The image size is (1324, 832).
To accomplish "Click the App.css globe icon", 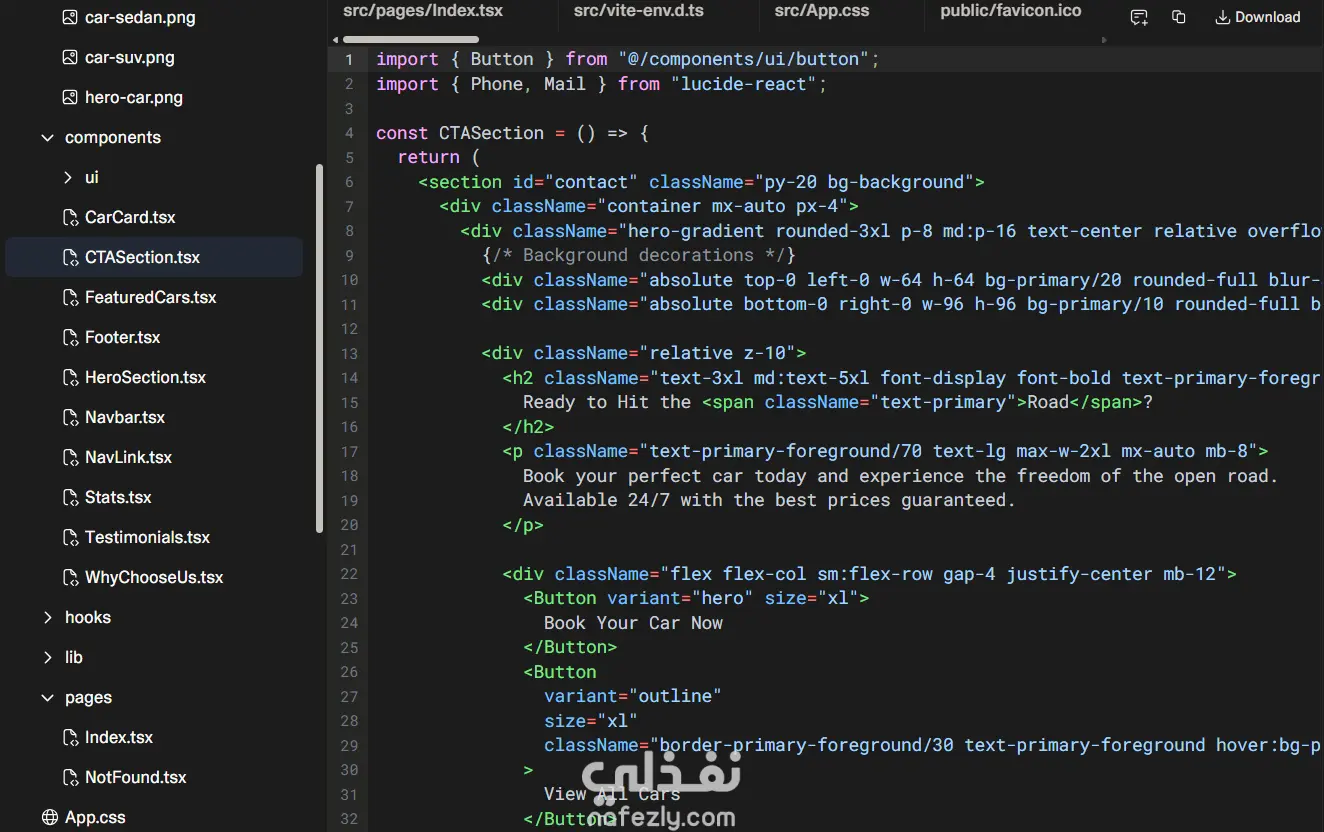I will coord(50,817).
